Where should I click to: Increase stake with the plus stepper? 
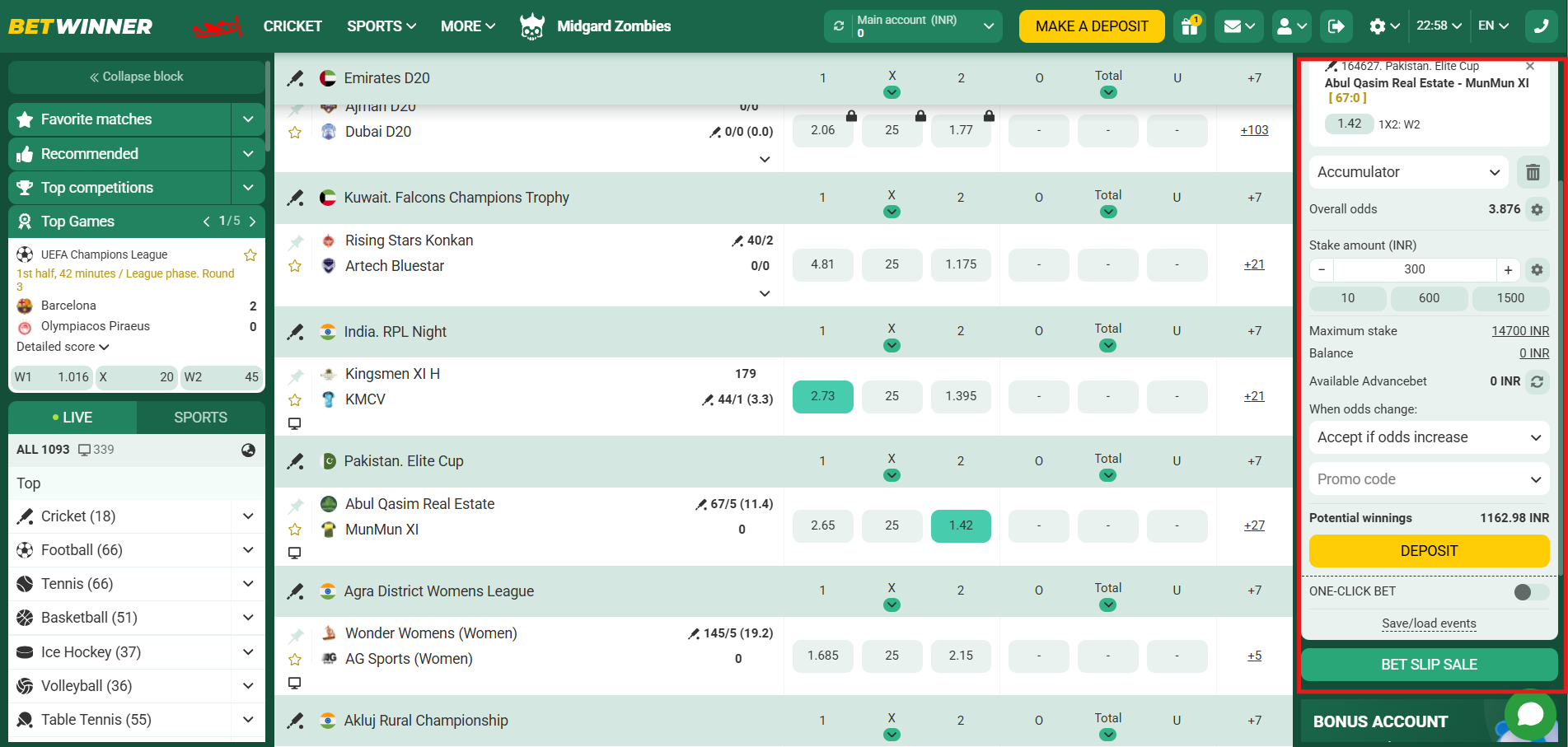pyautogui.click(x=1508, y=269)
